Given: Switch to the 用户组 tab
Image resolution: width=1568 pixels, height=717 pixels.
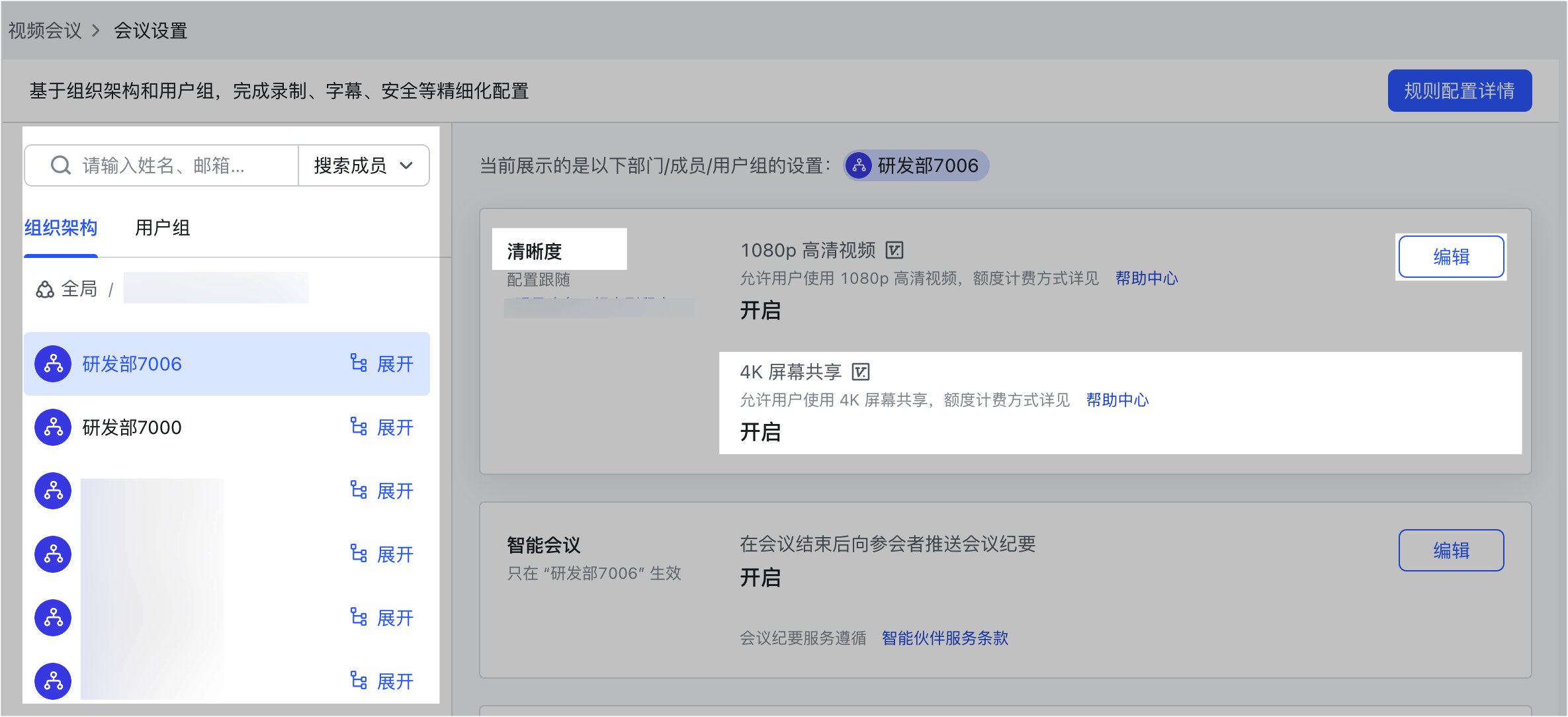Looking at the screenshot, I should point(162,228).
